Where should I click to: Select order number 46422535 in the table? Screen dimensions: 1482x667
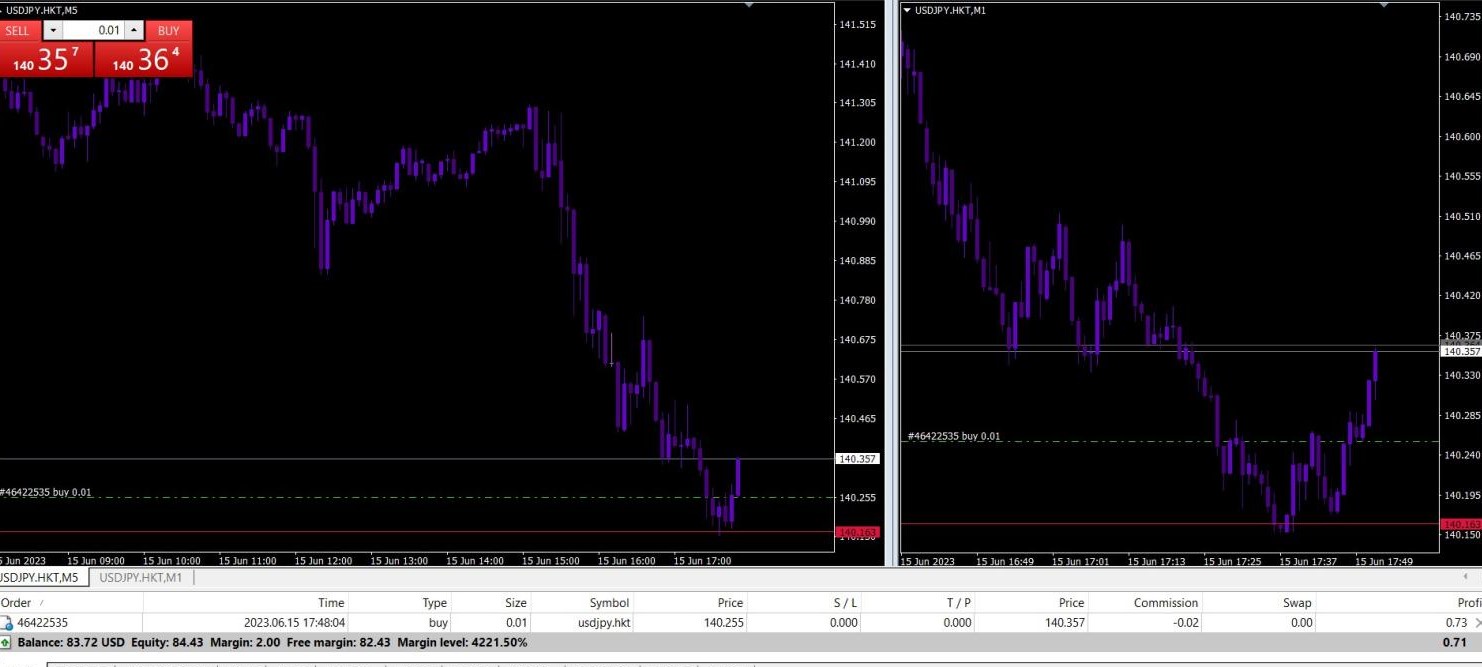click(42, 623)
